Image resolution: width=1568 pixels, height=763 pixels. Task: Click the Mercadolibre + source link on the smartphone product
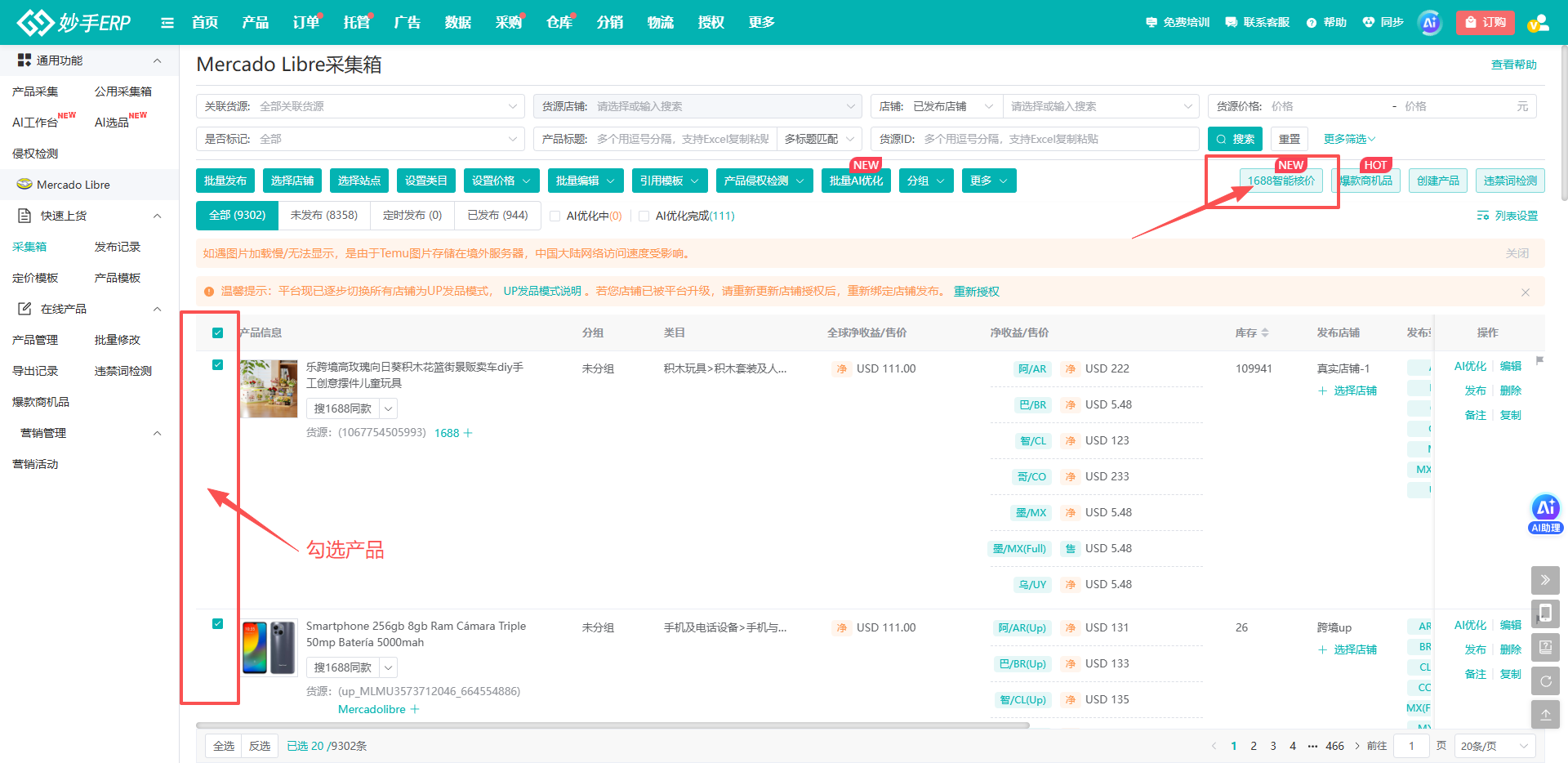coord(379,709)
